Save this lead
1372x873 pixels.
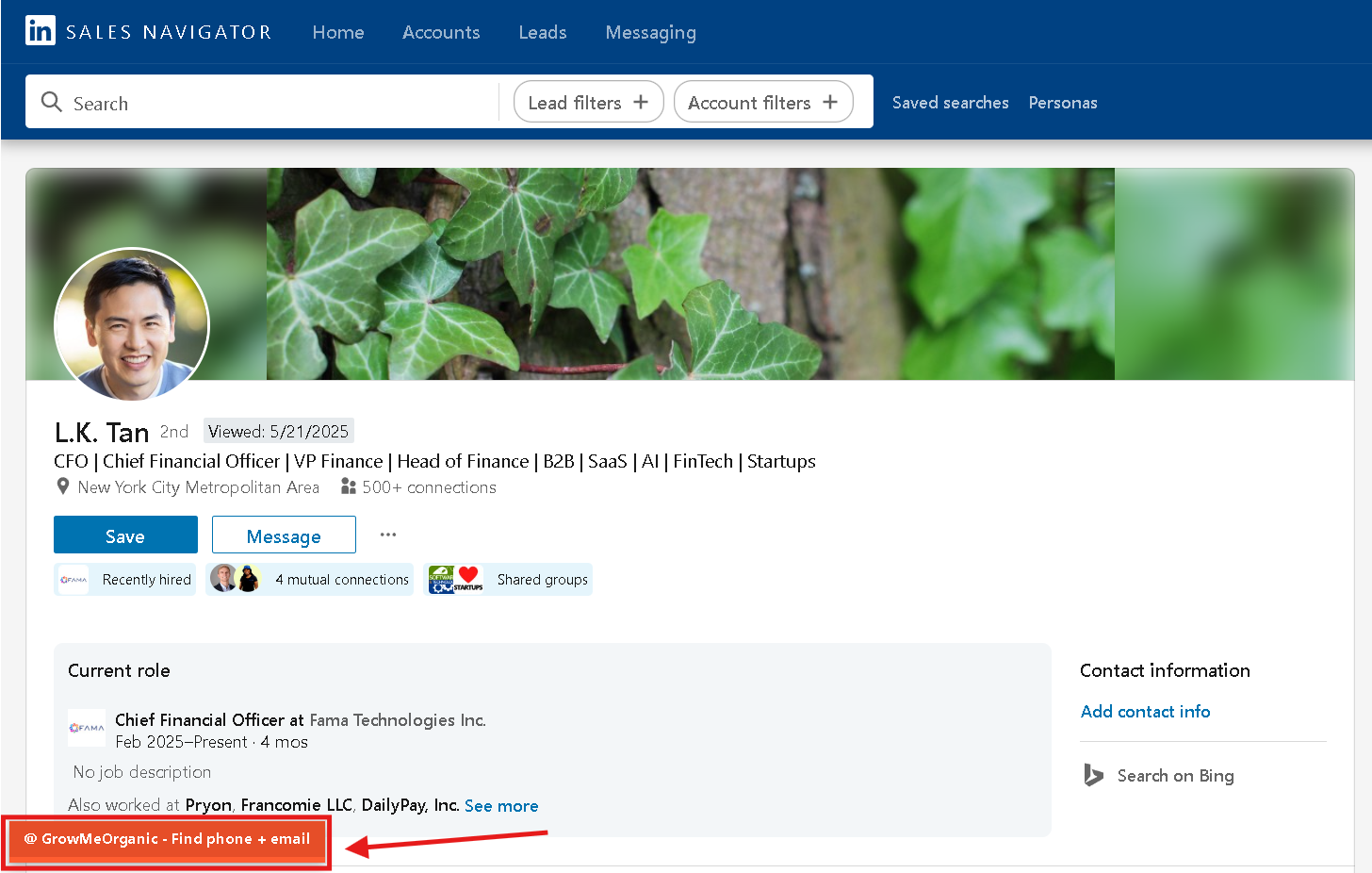pyautogui.click(x=125, y=535)
